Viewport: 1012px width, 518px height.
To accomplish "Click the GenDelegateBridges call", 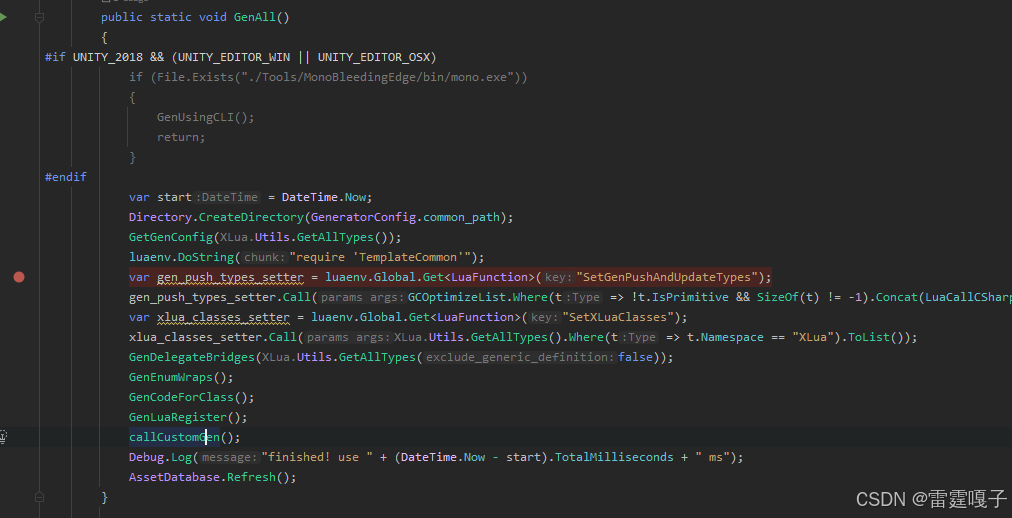I will 191,357.
